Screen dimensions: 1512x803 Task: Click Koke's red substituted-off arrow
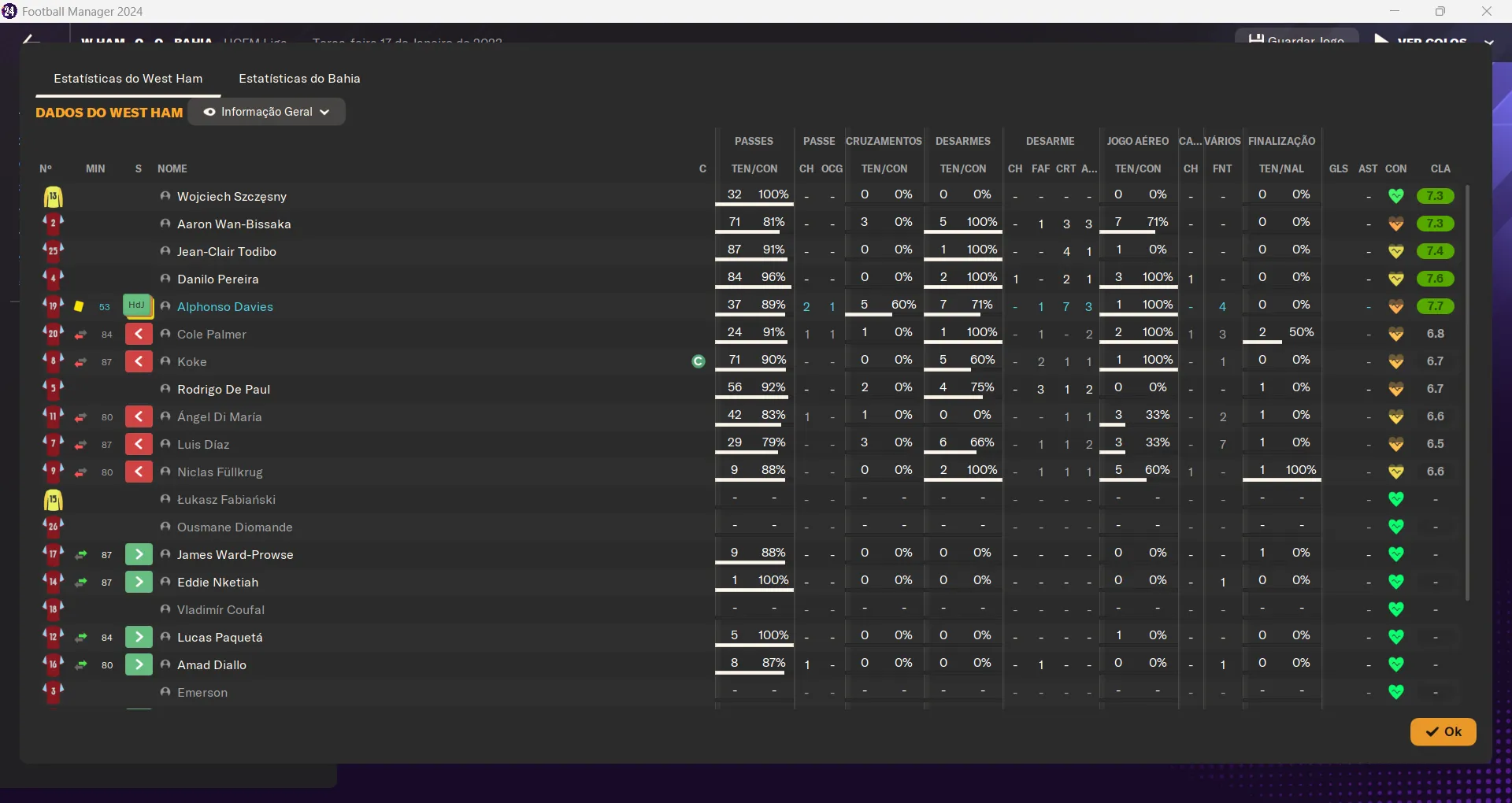pos(139,361)
